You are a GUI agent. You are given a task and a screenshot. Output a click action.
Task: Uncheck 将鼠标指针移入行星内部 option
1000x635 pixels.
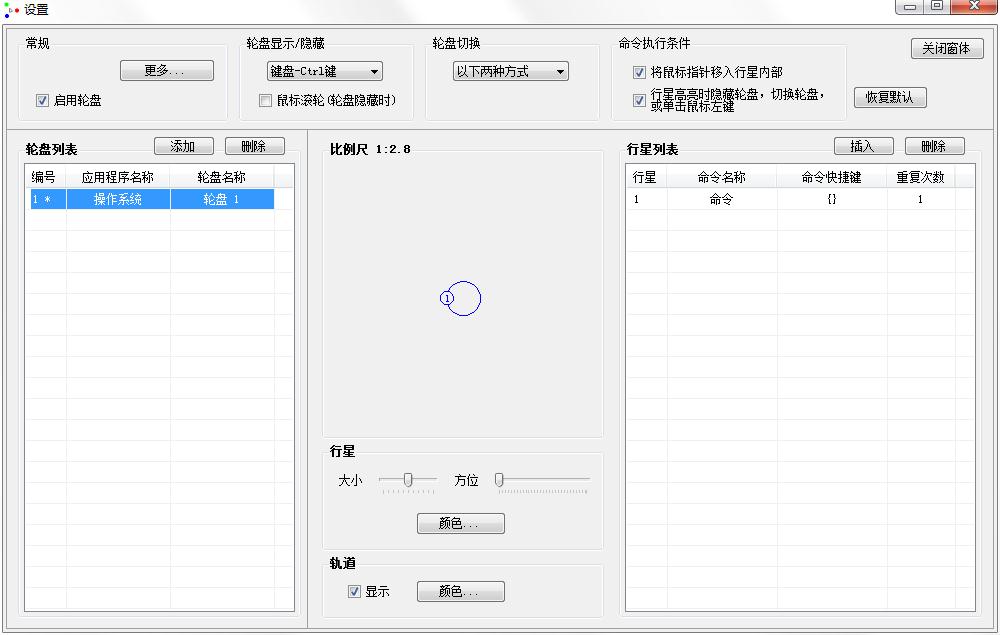click(x=640, y=73)
